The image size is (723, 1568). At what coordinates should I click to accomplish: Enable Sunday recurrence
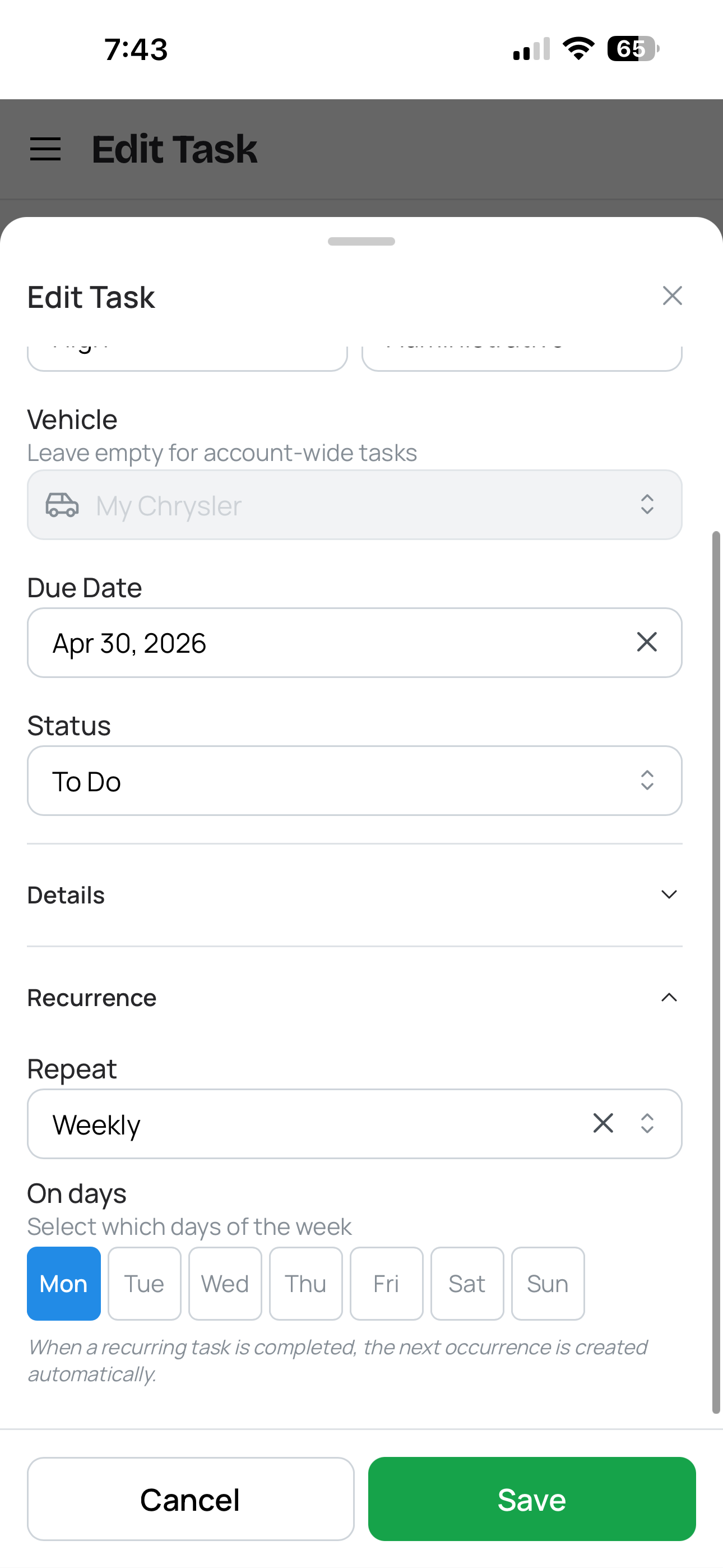tap(547, 1283)
